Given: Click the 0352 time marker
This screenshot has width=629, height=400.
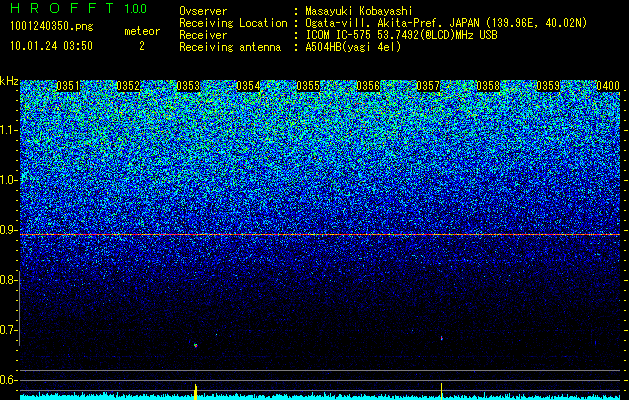Looking at the screenshot, I should pos(128,86).
